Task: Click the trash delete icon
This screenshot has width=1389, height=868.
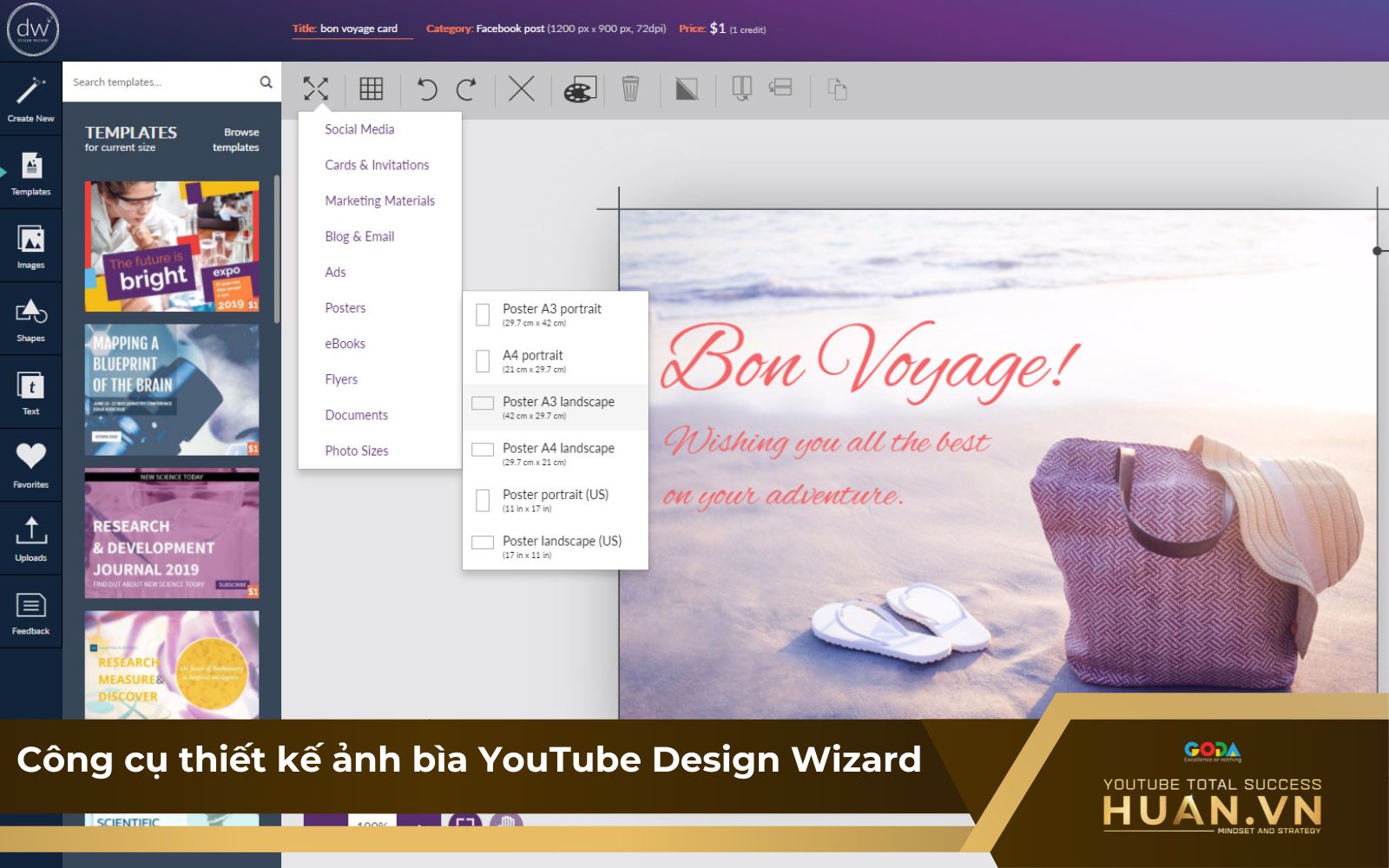Action: pos(630,89)
